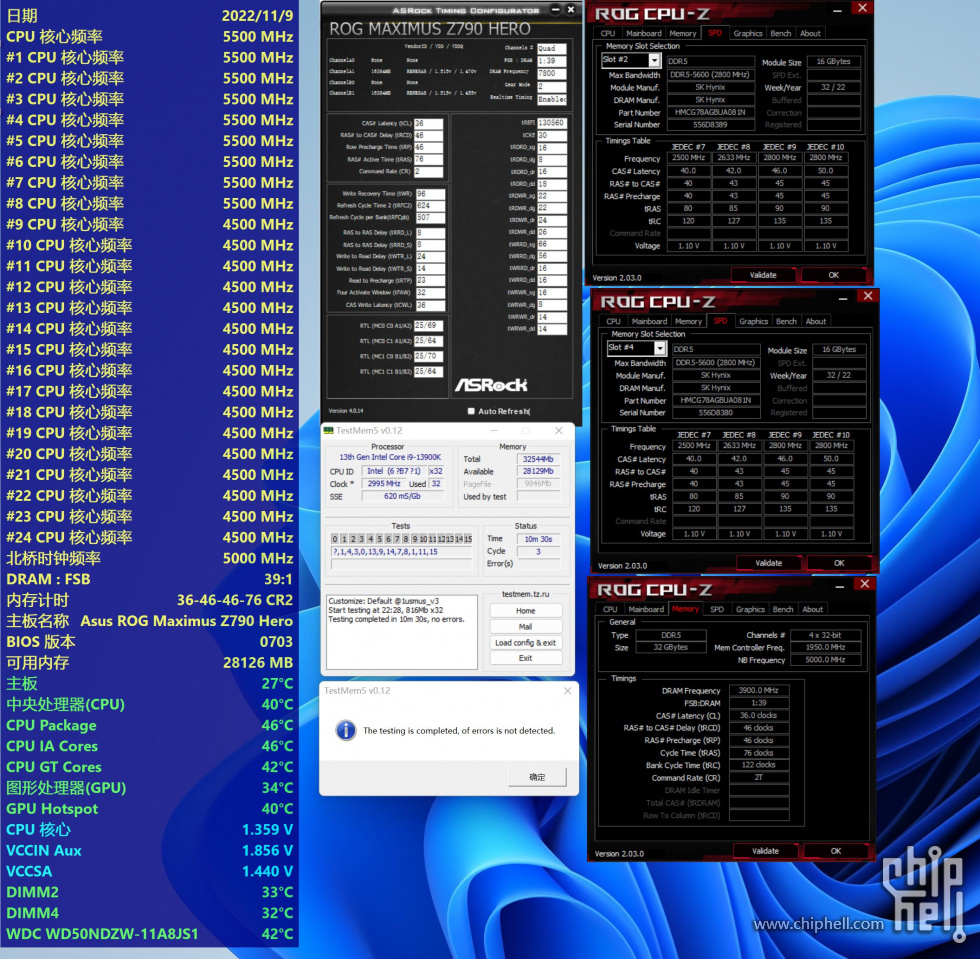Select the SPD tab in the bottom CPU-Z Memory window
The image size is (980, 959).
[x=717, y=609]
